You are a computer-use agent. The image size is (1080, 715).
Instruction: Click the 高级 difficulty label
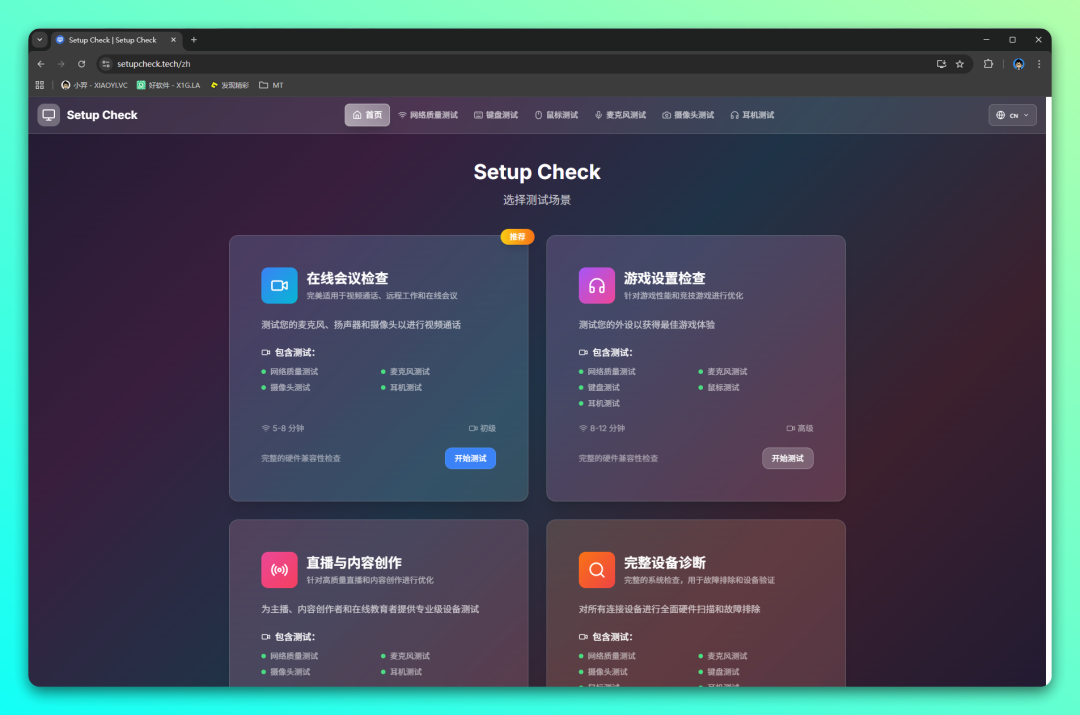[x=800, y=428]
